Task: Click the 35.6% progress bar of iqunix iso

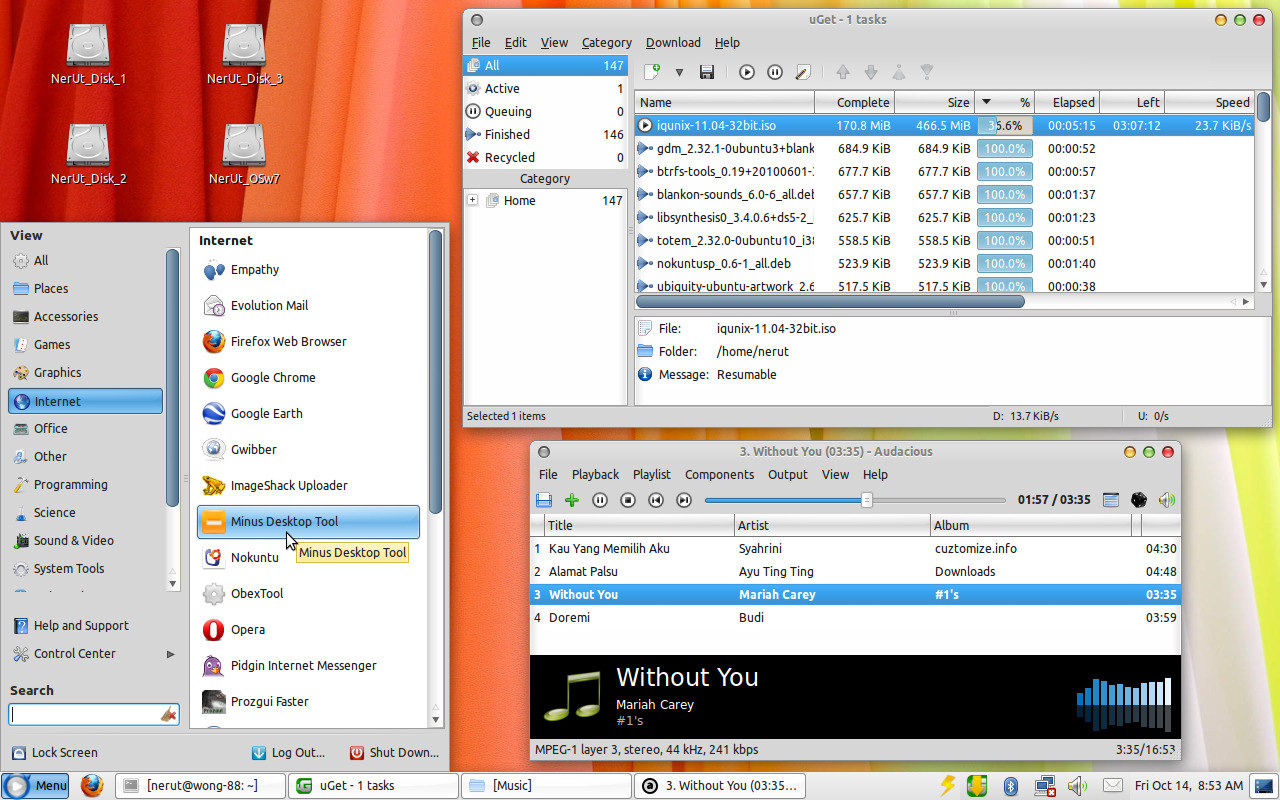Action: tap(1005, 126)
